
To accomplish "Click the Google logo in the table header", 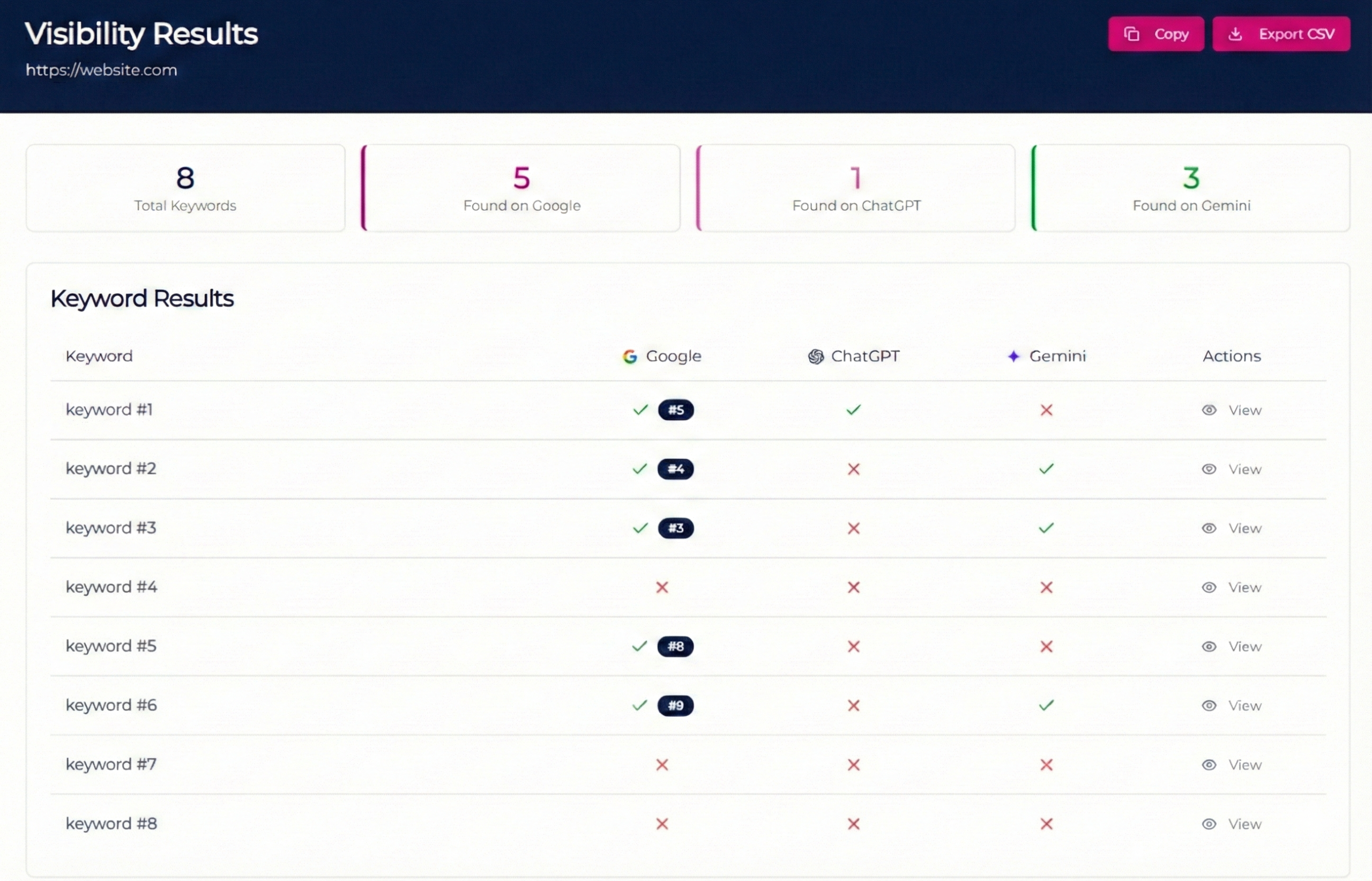I will pyautogui.click(x=630, y=356).
